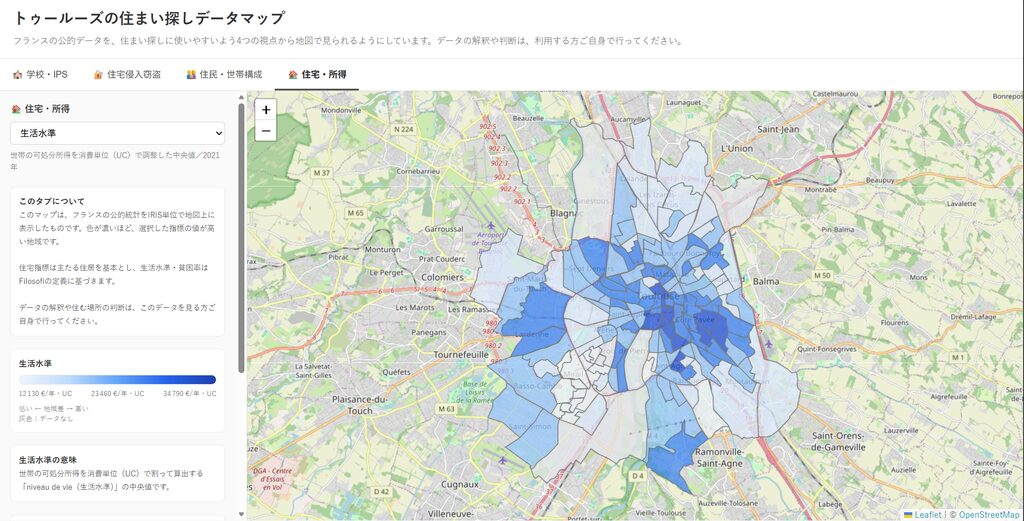Open the OpenStreetMap attribution link
The image size is (1024, 521).
pyautogui.click(x=991, y=515)
